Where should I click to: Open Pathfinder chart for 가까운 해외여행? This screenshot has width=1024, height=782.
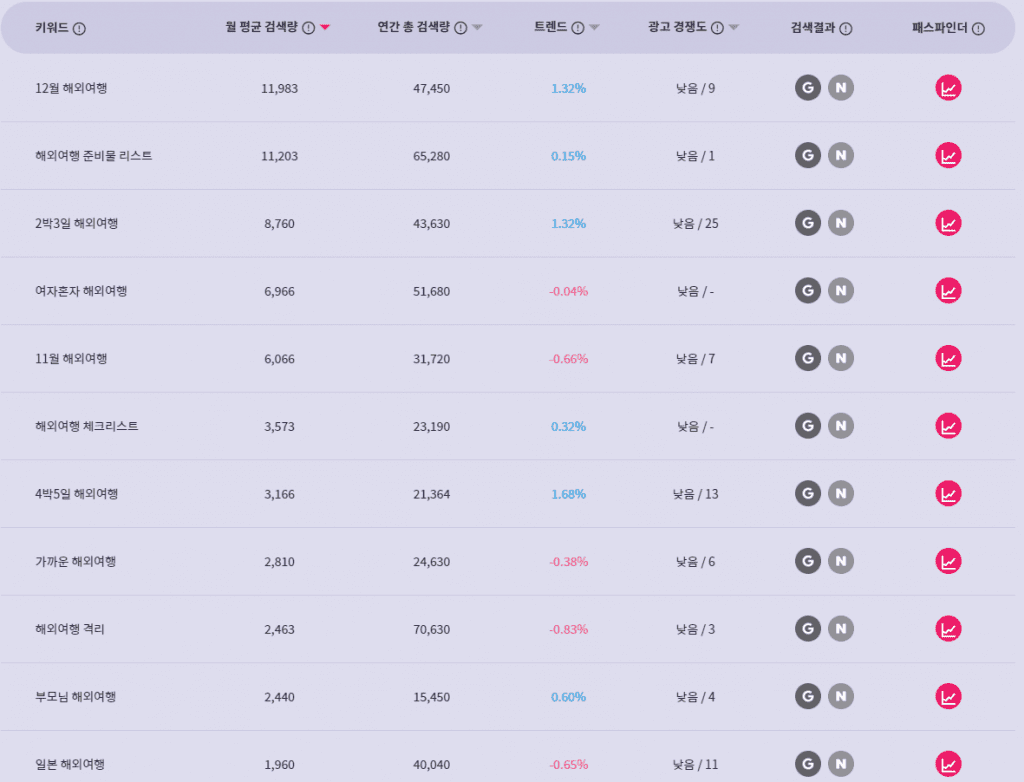click(948, 561)
